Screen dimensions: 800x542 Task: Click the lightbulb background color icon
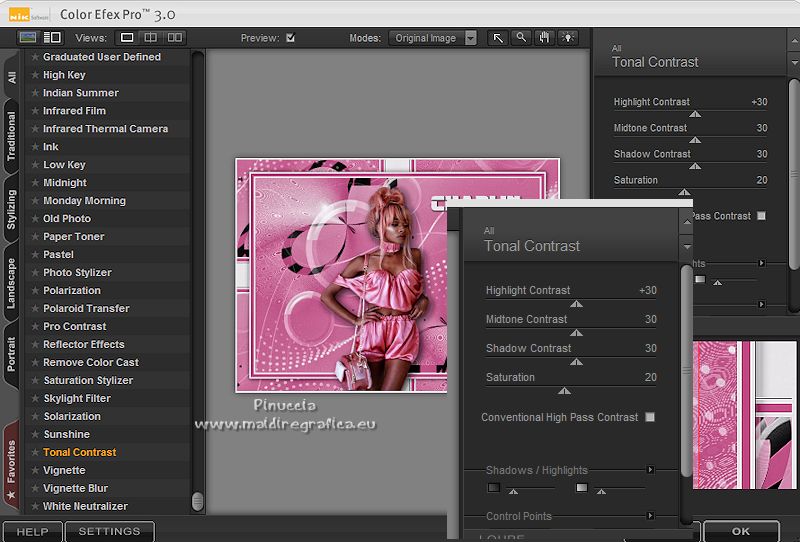(568, 38)
